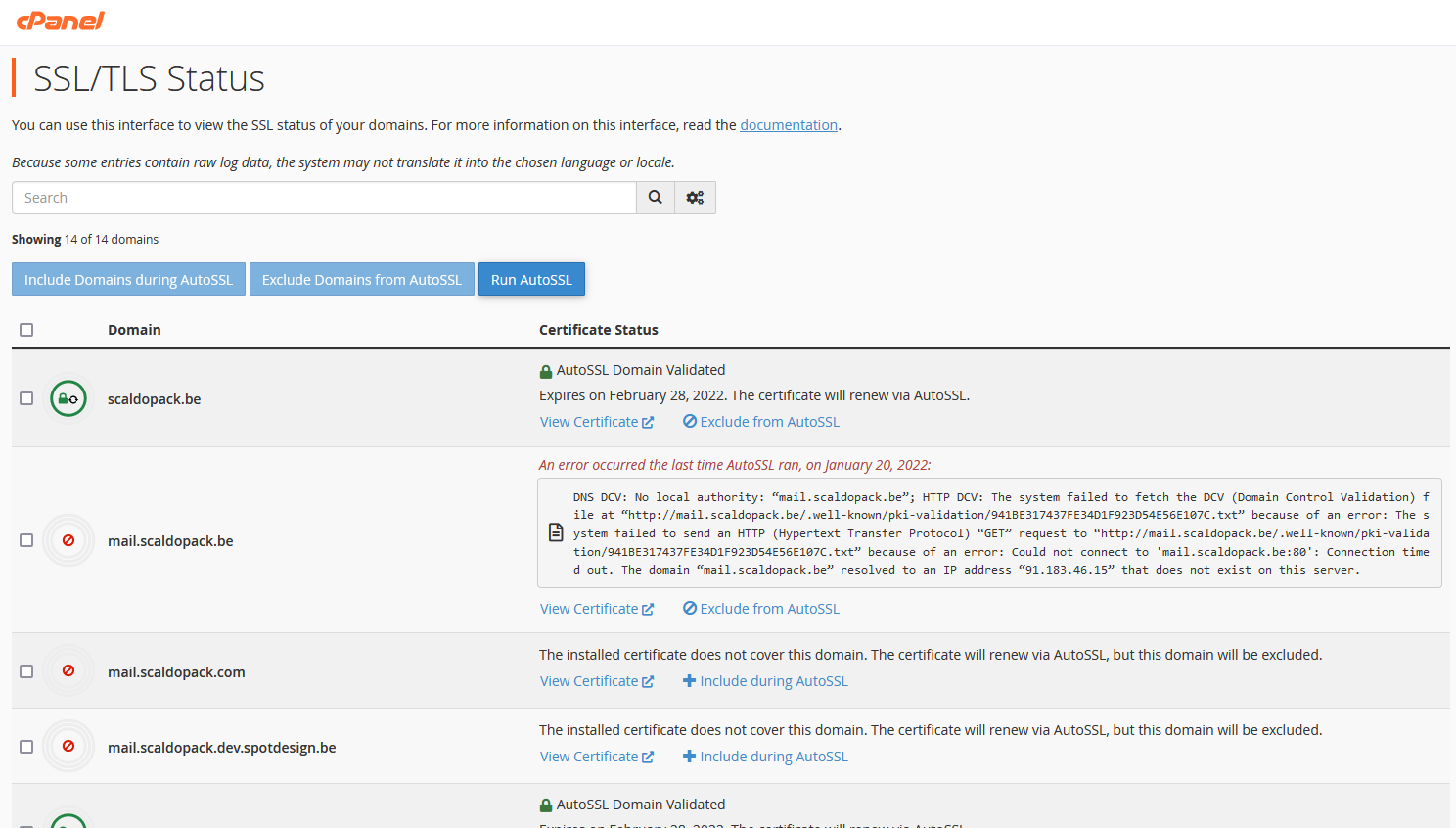Click the red blocked status icon for mail.scaldopack.be

coord(68,540)
